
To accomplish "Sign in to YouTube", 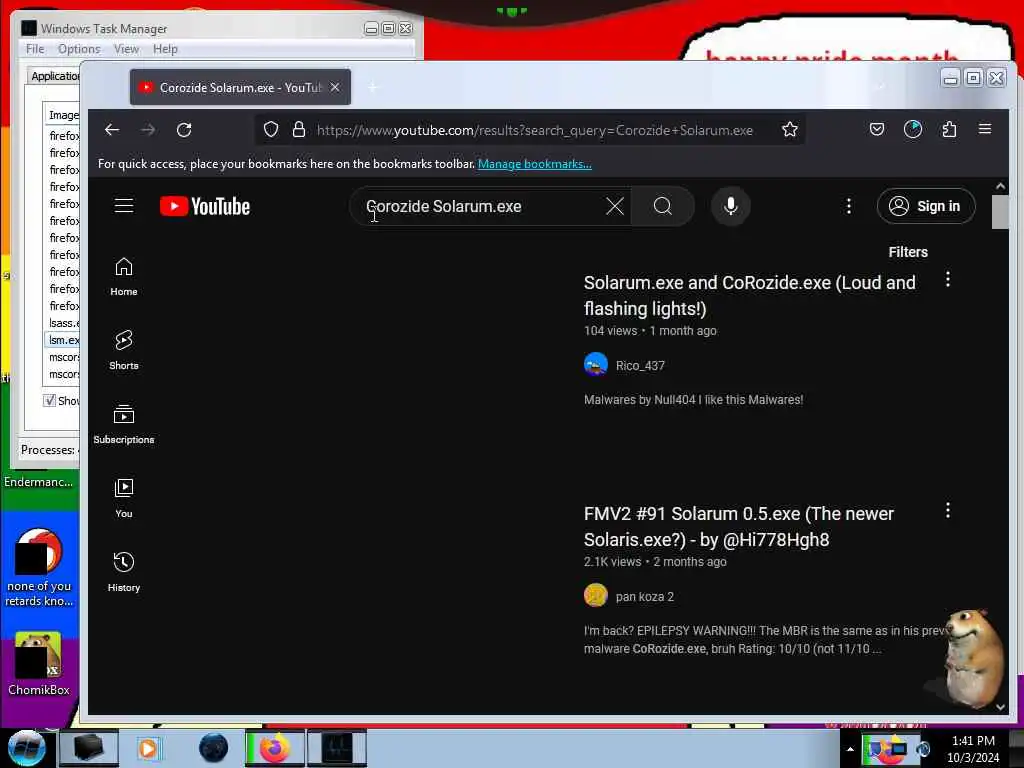I will pyautogui.click(x=926, y=206).
